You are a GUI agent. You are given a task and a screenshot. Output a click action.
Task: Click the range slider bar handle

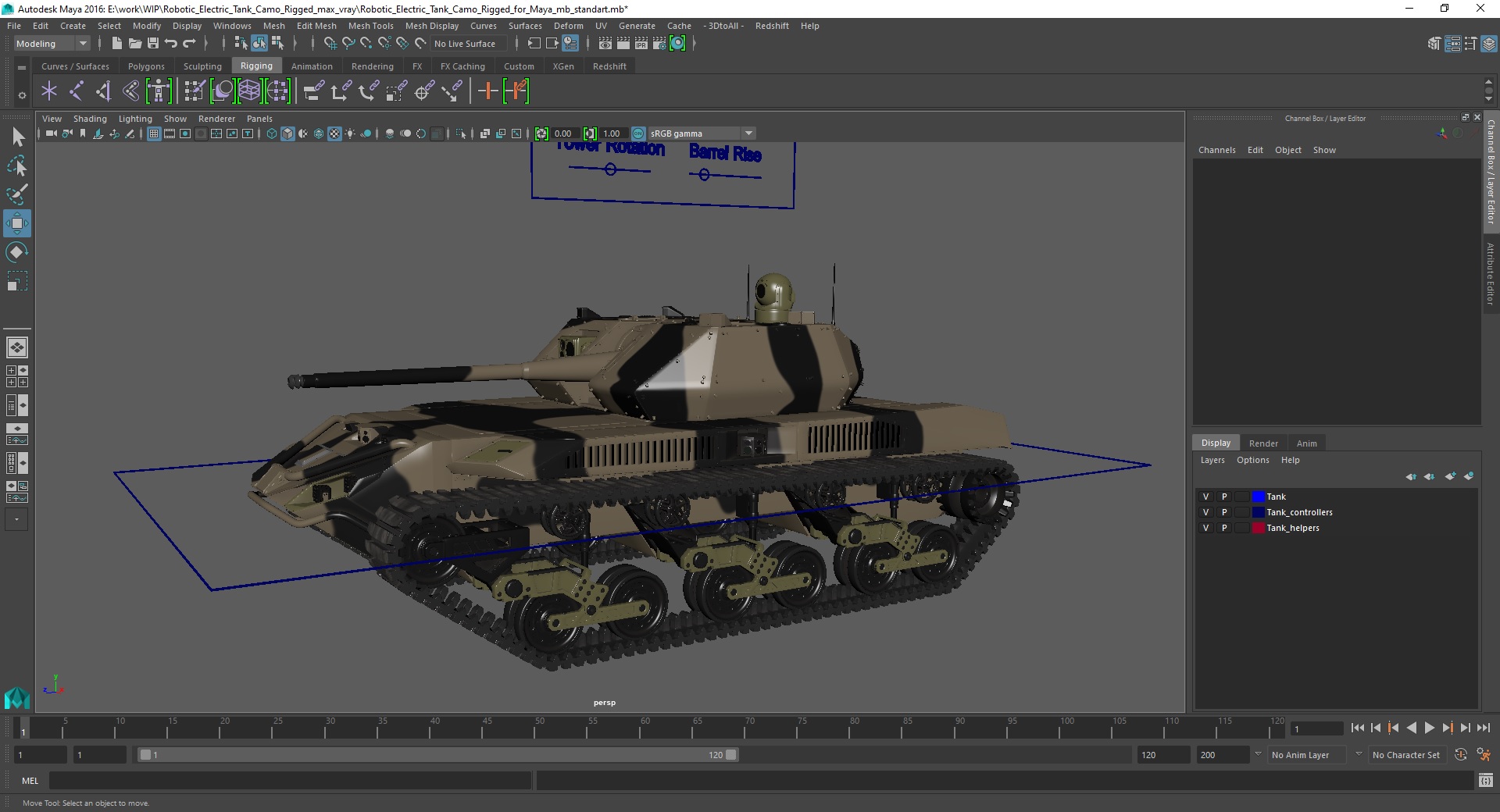[437, 755]
